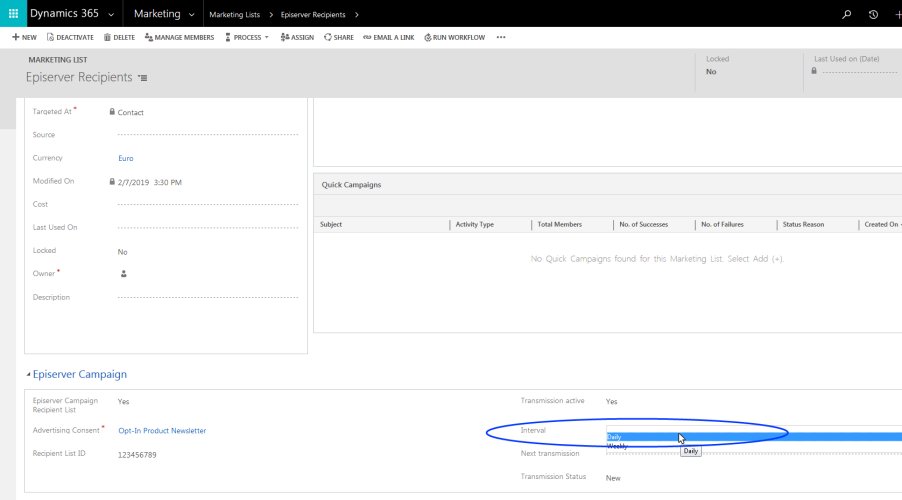
Task: Open Opt-In Product Newsletter link
Action: pyautogui.click(x=162, y=431)
